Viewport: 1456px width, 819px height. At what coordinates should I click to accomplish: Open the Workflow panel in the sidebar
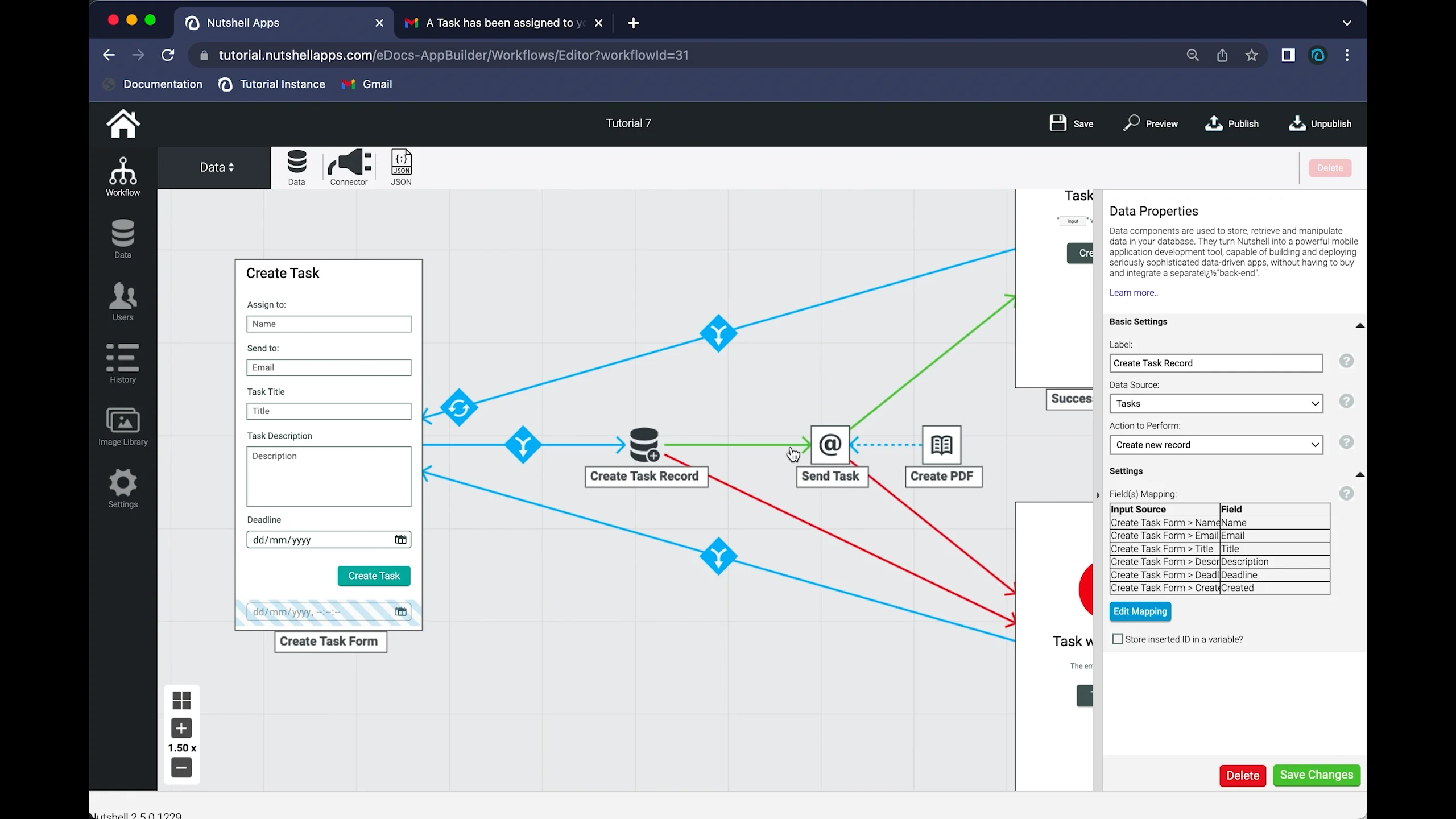coord(123,175)
